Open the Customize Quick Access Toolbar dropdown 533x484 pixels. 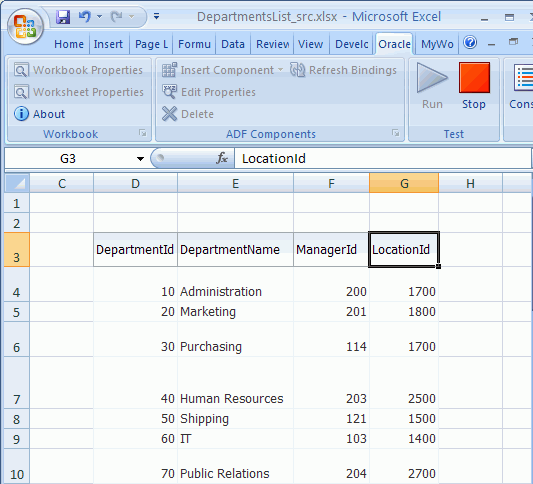point(156,16)
